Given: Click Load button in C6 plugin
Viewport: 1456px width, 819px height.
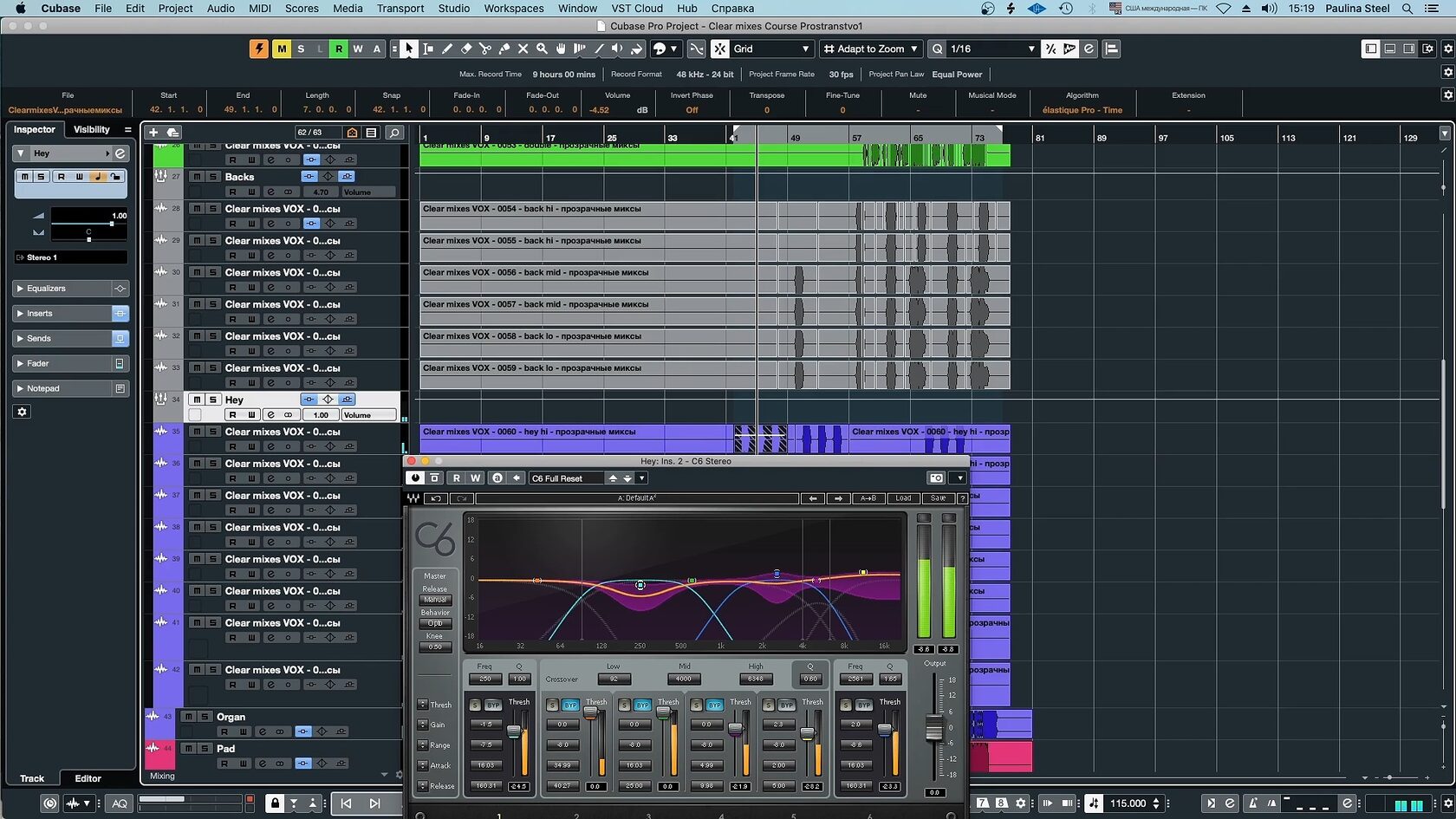Looking at the screenshot, I should tap(904, 498).
